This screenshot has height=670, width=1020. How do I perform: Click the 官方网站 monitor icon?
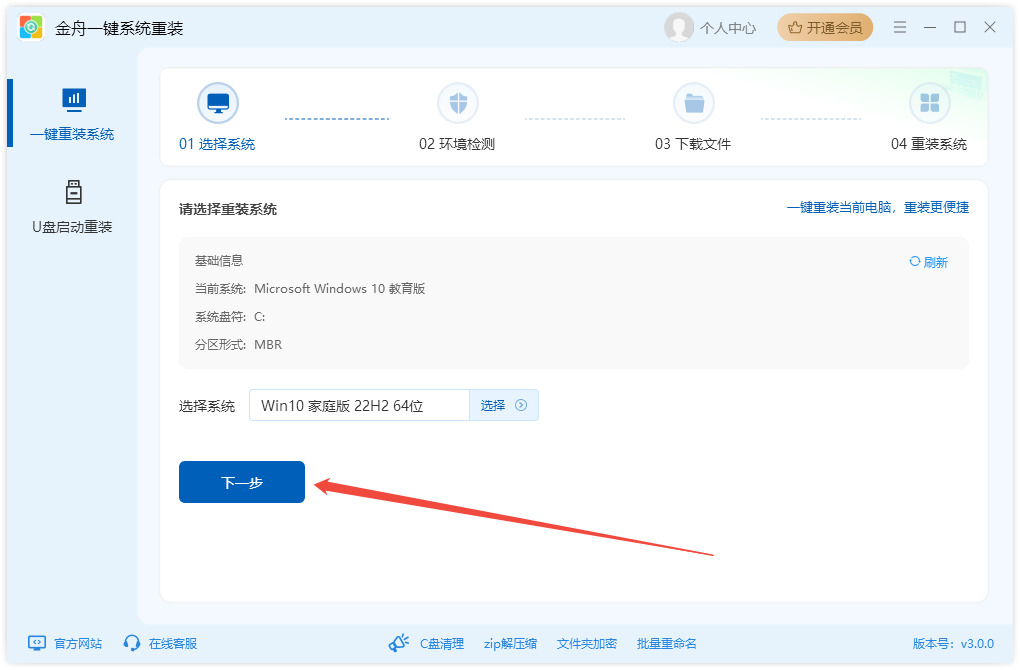pyautogui.click(x=37, y=643)
